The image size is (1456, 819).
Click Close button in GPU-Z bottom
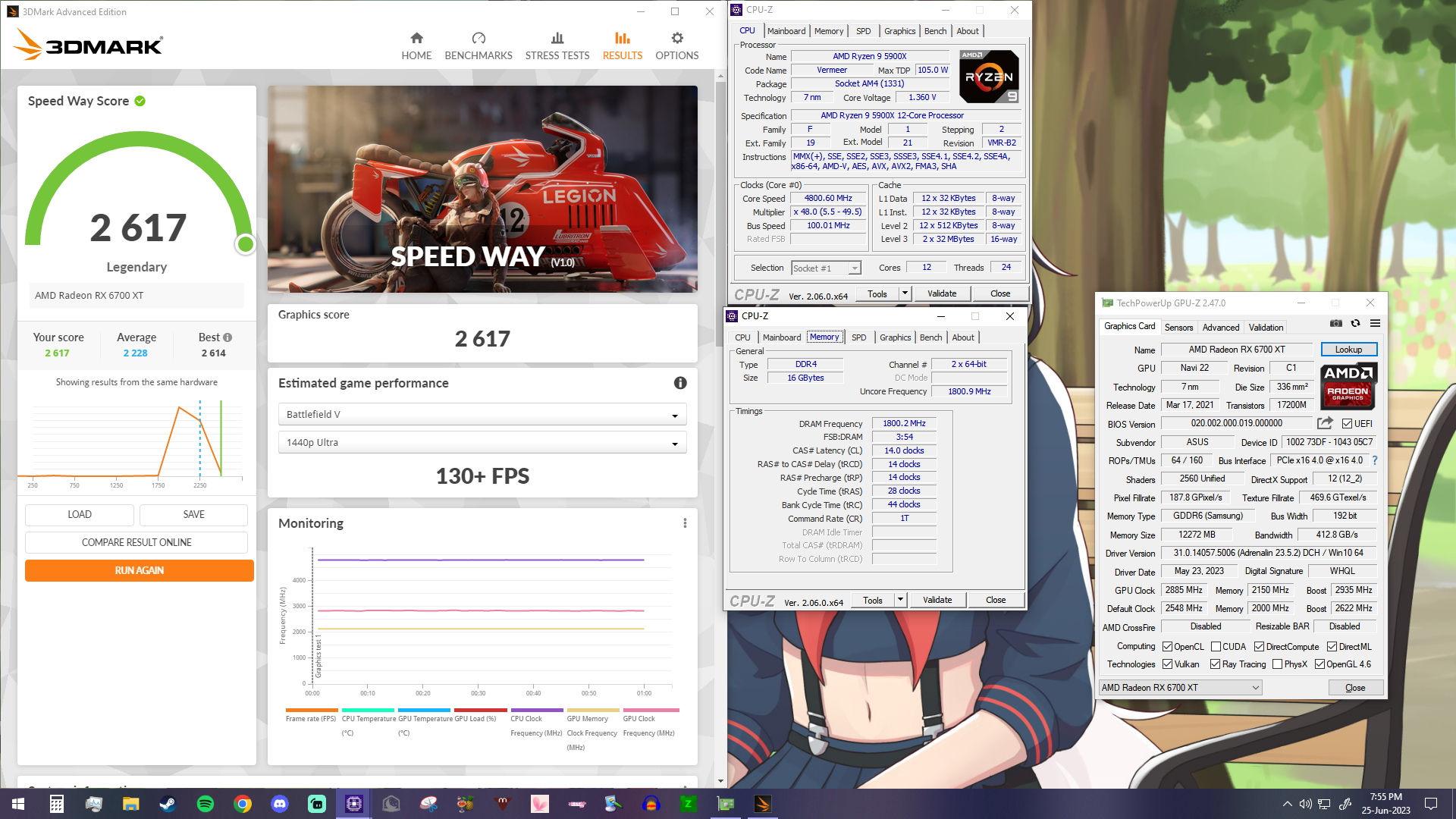[1355, 688]
